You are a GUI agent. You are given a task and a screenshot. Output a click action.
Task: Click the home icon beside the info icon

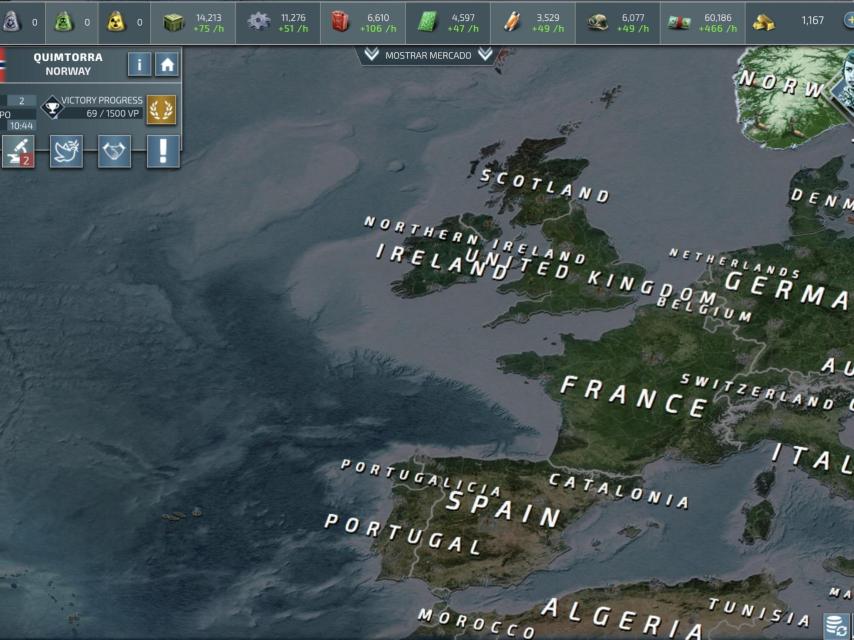(x=167, y=63)
